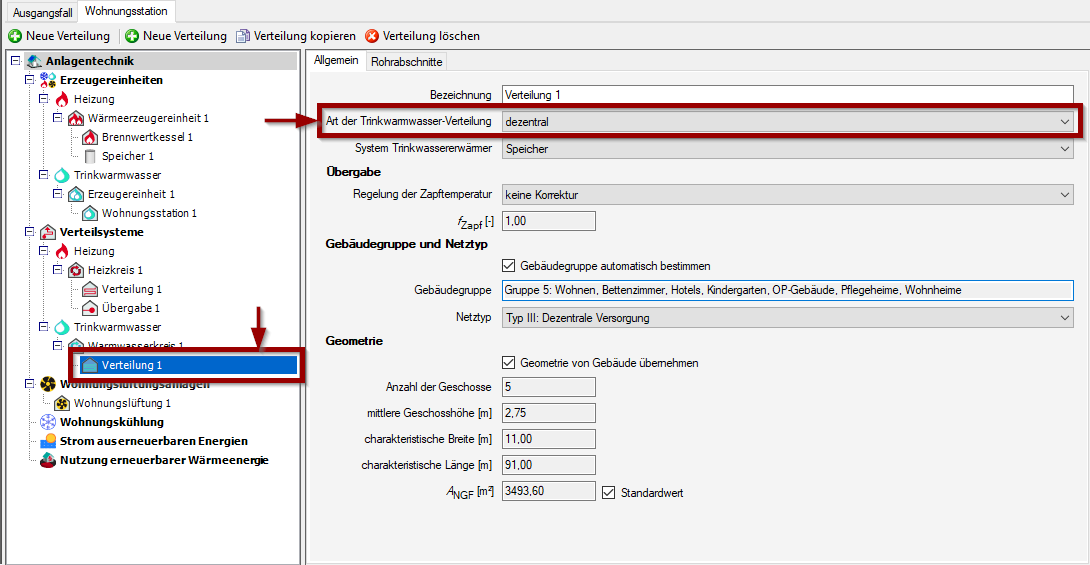Click the Wohnungslüftung 1 fan icon
The width and height of the screenshot is (1090, 565).
point(62,403)
